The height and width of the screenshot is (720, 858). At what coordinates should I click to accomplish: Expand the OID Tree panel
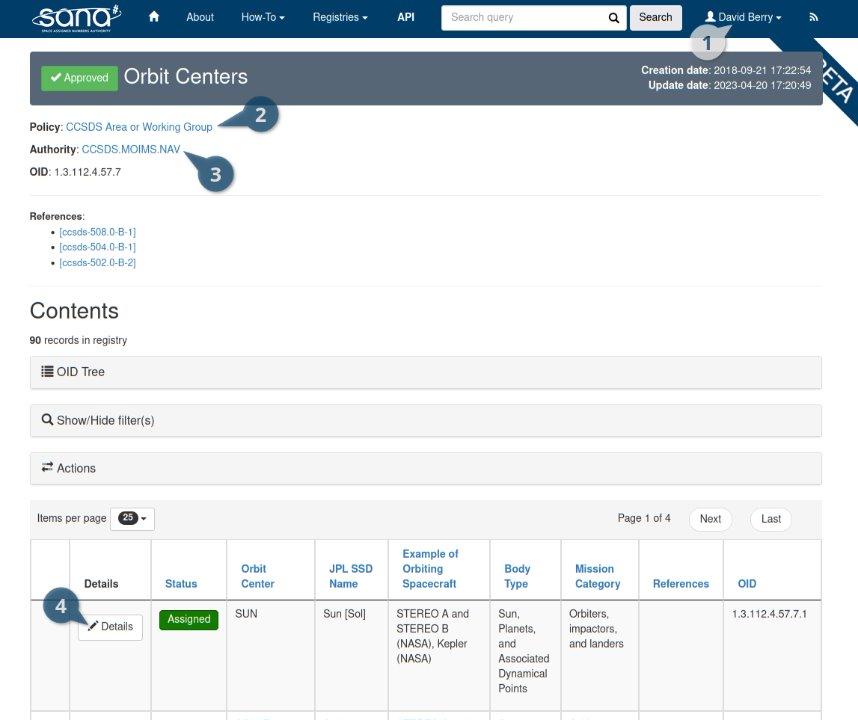point(73,372)
